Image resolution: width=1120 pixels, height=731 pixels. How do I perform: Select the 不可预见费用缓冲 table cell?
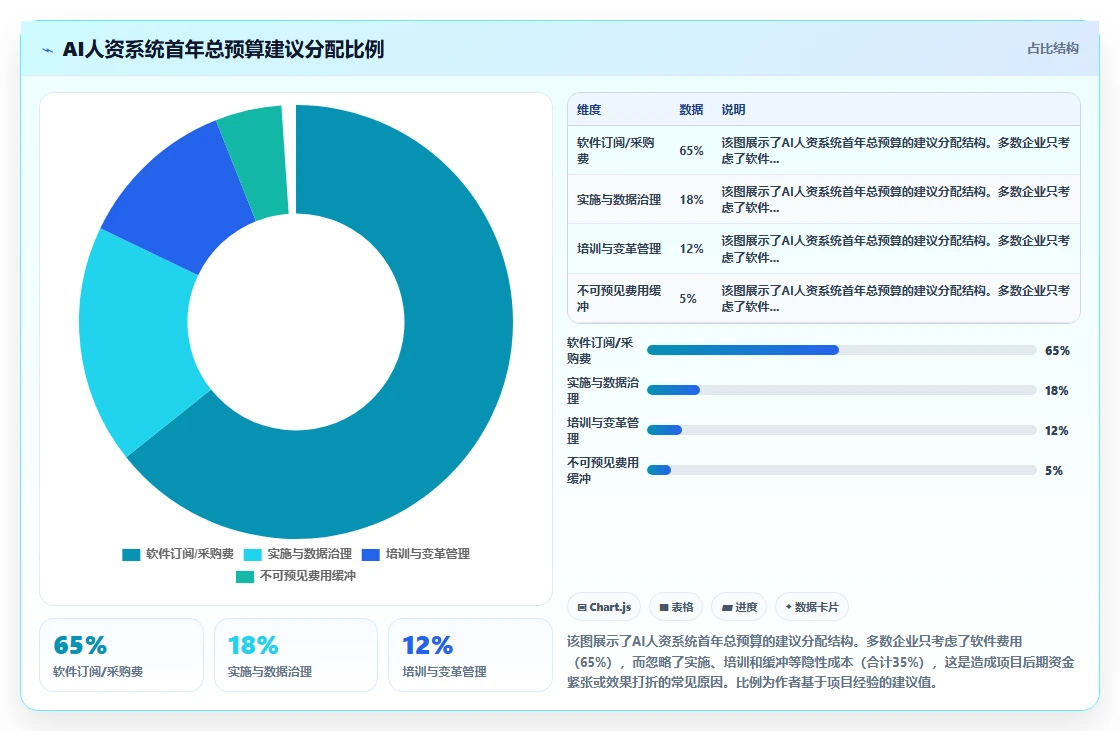619,299
